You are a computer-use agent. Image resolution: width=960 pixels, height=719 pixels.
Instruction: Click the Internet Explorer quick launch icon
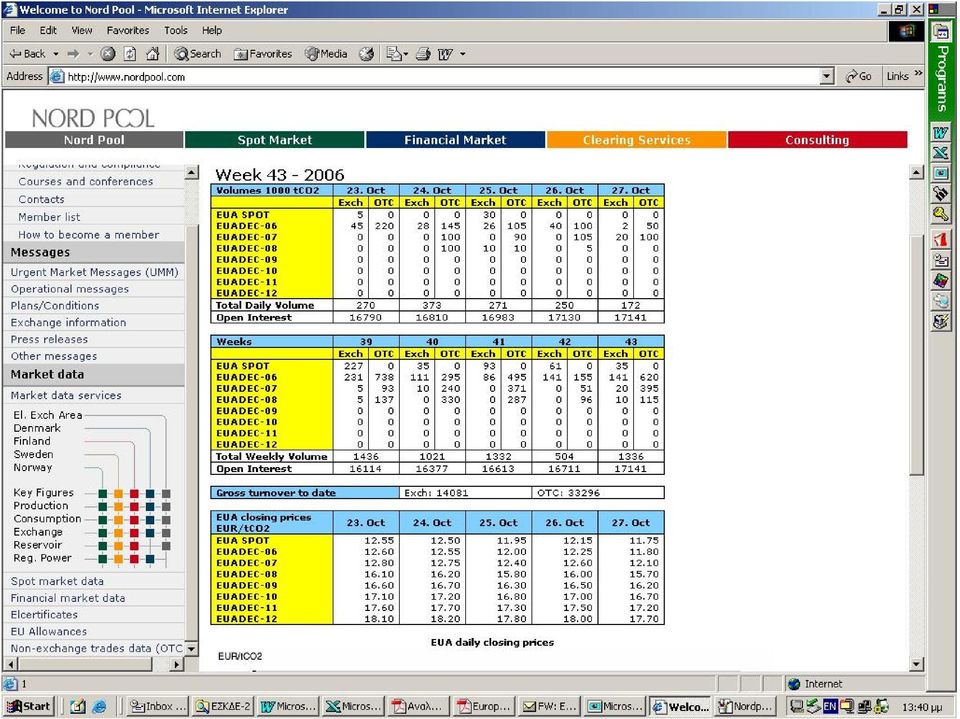click(x=99, y=706)
